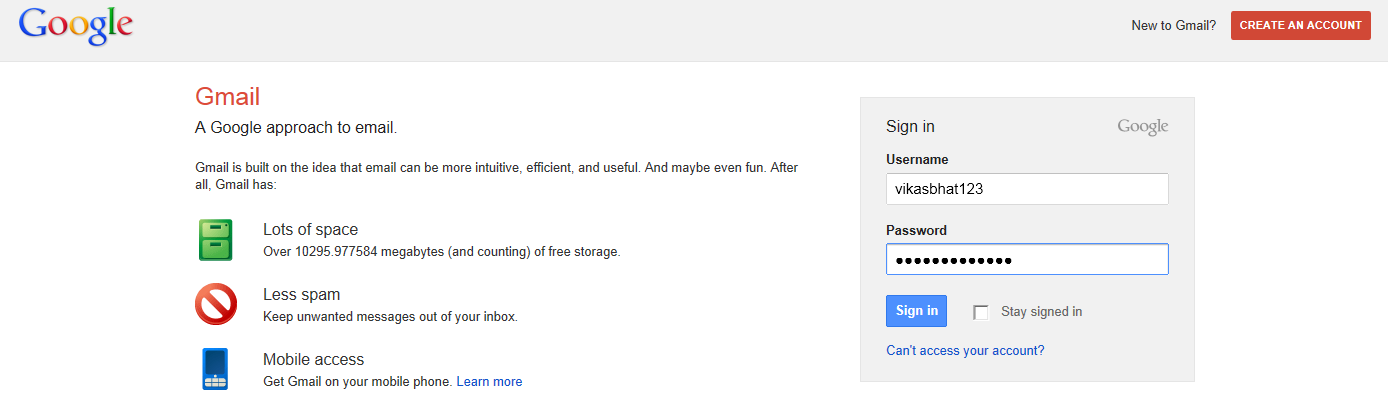
Task: Click the Lots of space heading
Action: click(x=310, y=230)
